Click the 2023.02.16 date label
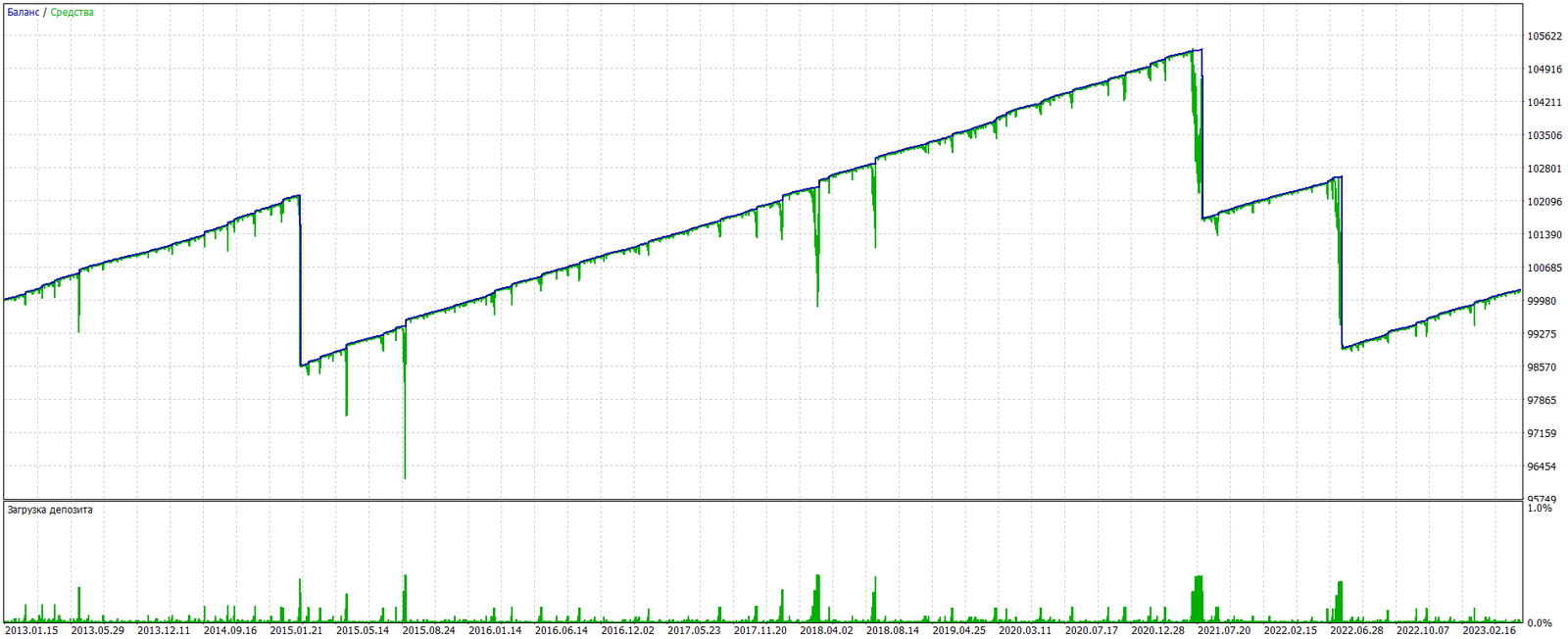The image size is (1568, 639). 1490,630
